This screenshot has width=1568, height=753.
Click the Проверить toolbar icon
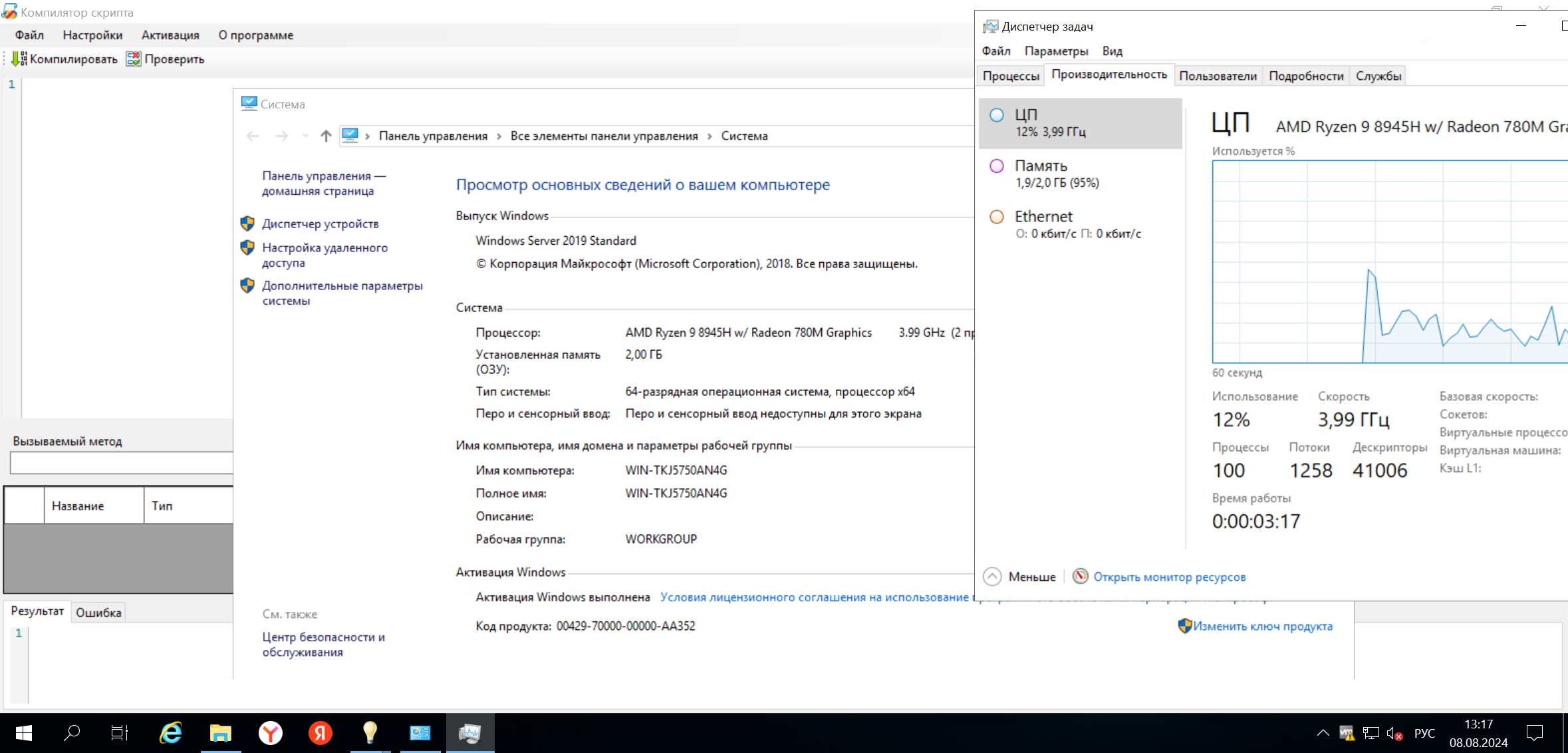[x=134, y=59]
